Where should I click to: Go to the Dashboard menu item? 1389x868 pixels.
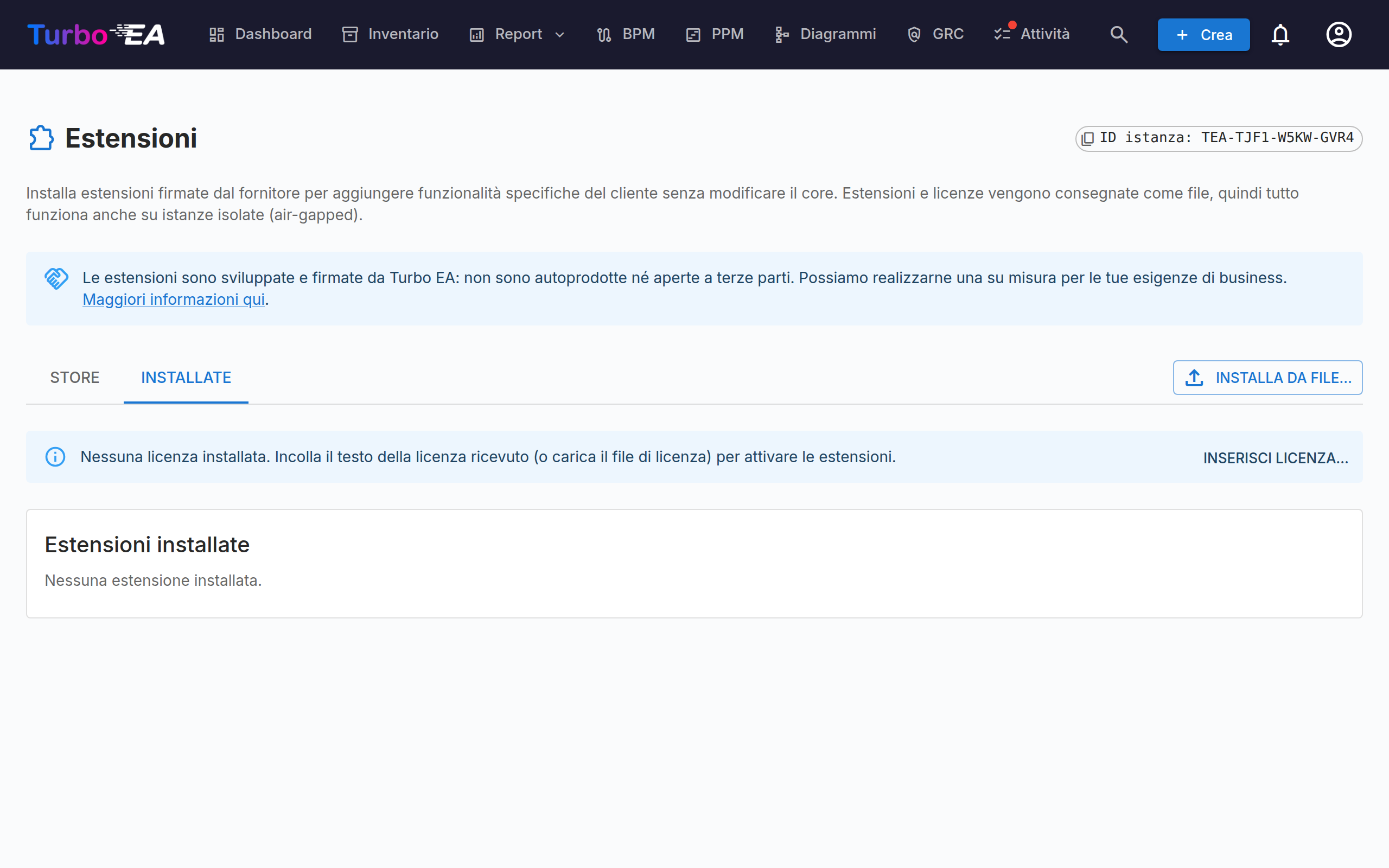pos(260,34)
